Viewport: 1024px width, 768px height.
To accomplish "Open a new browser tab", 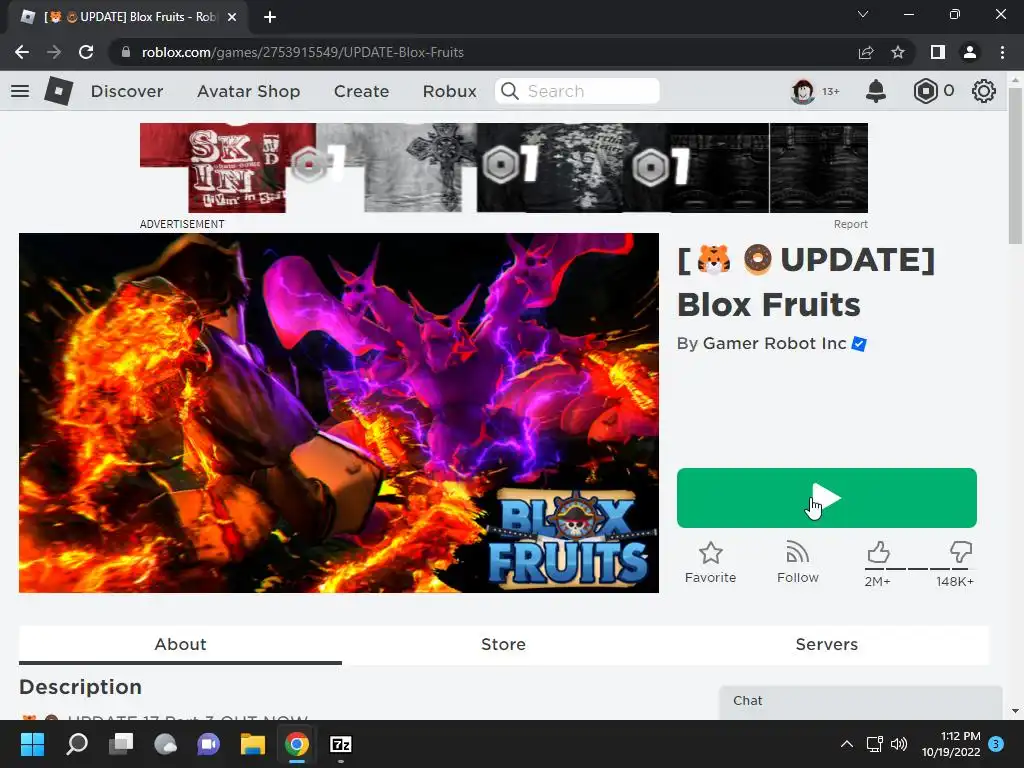I will 270,17.
